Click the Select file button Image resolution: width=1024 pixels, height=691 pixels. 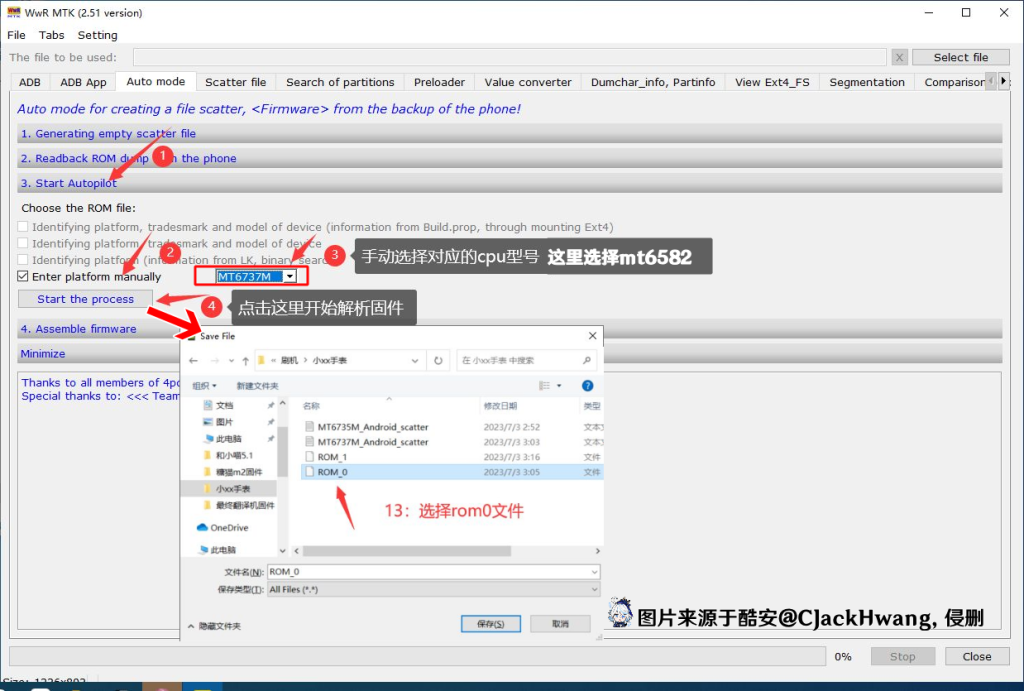[960, 58]
